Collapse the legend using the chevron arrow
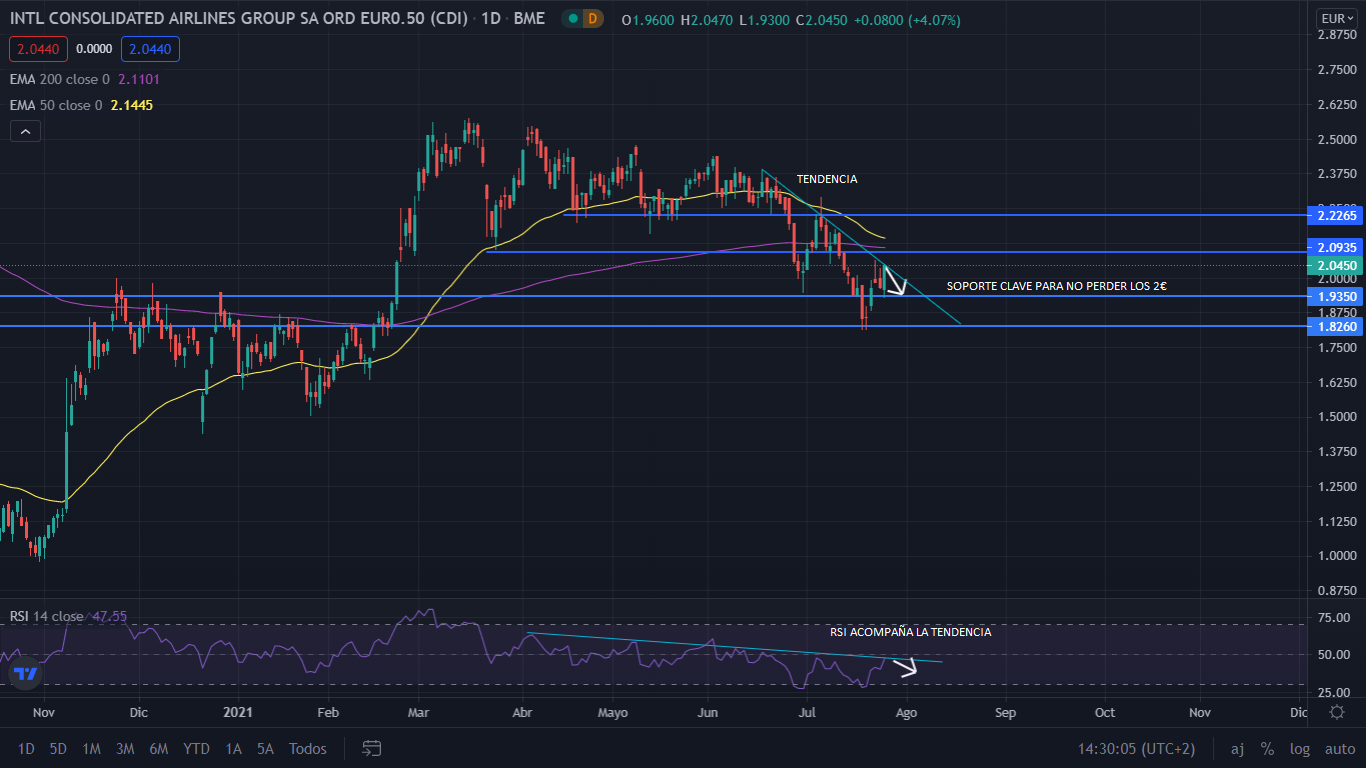The image size is (1366, 768). click(24, 130)
